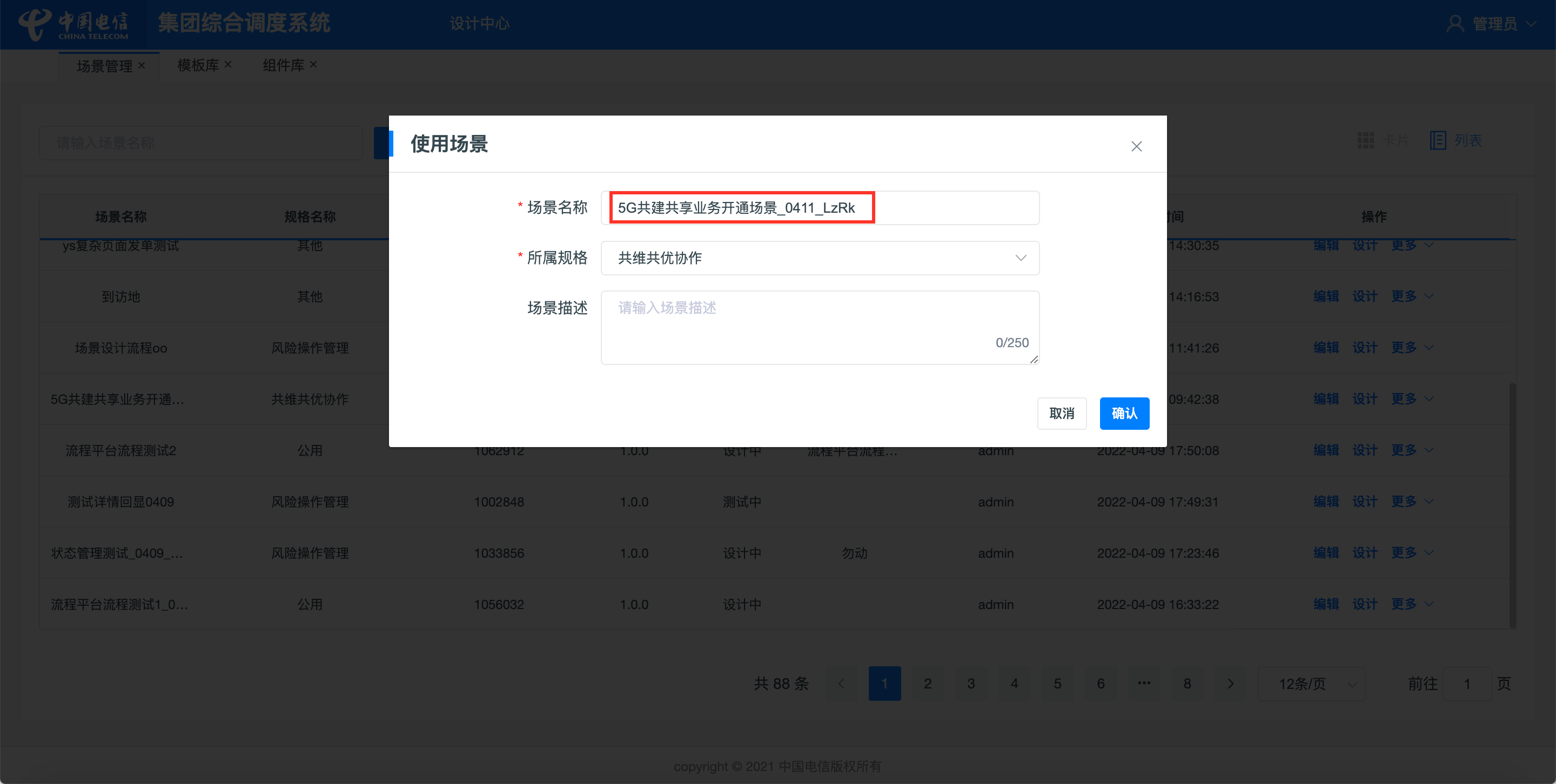
Task: Open 设计中心 in top navigation
Action: click(x=480, y=24)
